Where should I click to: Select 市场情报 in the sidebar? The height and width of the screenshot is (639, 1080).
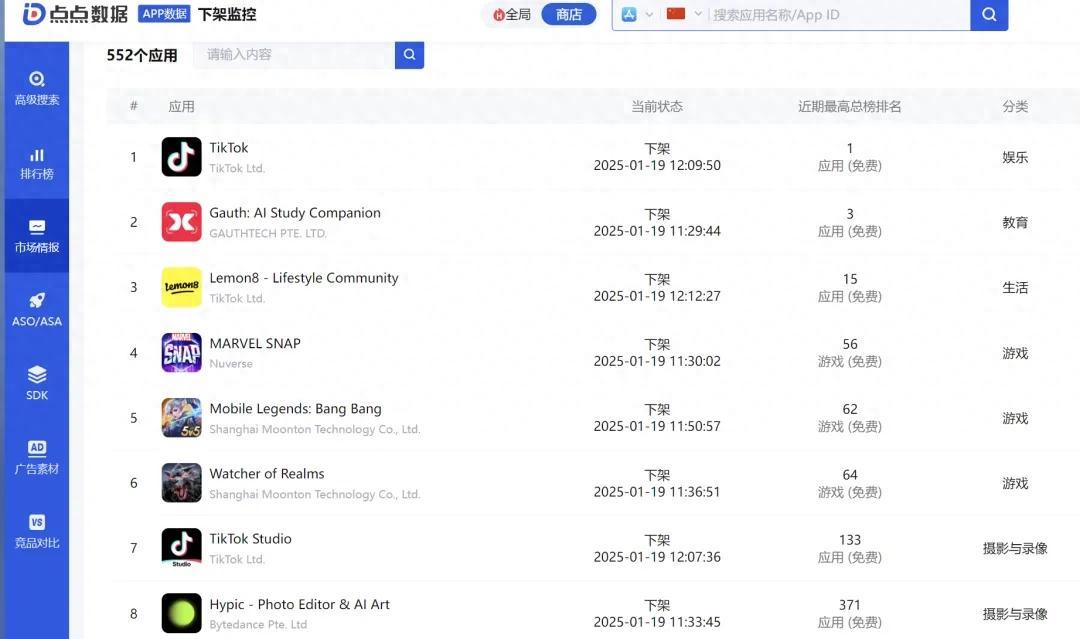(x=36, y=236)
